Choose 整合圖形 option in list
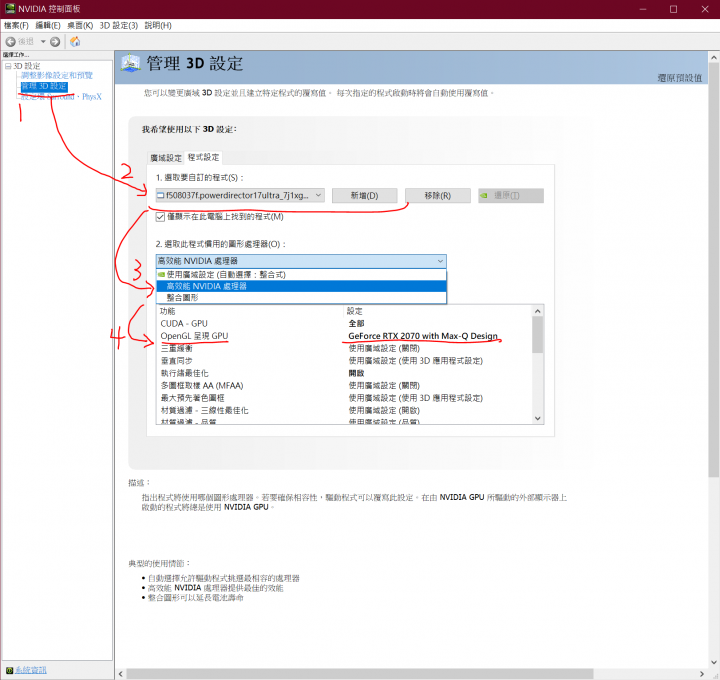720x680 pixels. tap(301, 298)
